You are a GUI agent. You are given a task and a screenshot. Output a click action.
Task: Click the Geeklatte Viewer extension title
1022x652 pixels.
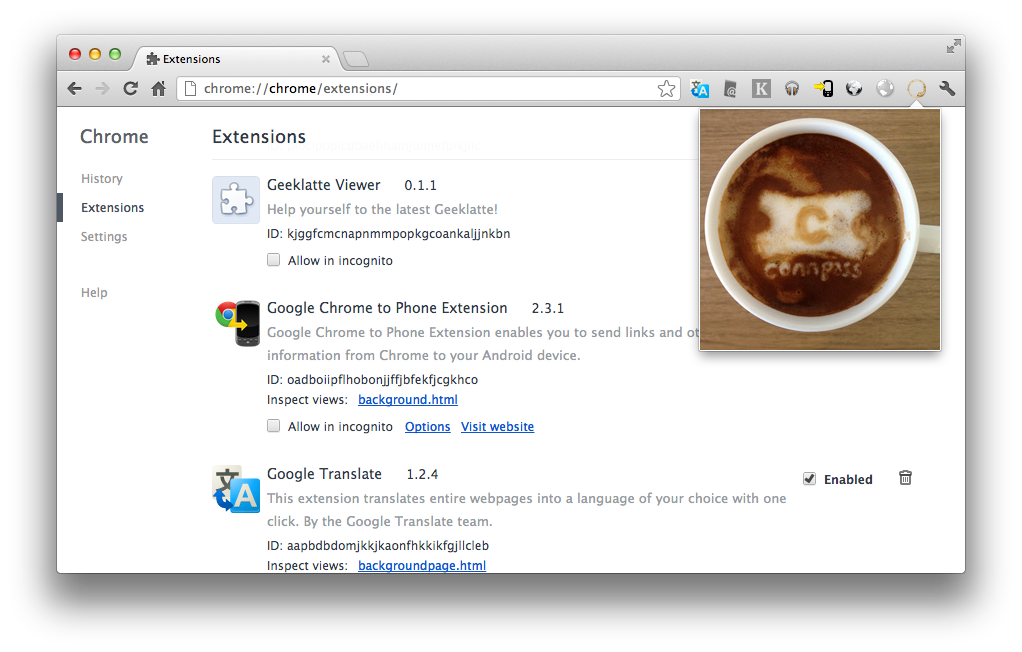tap(324, 185)
